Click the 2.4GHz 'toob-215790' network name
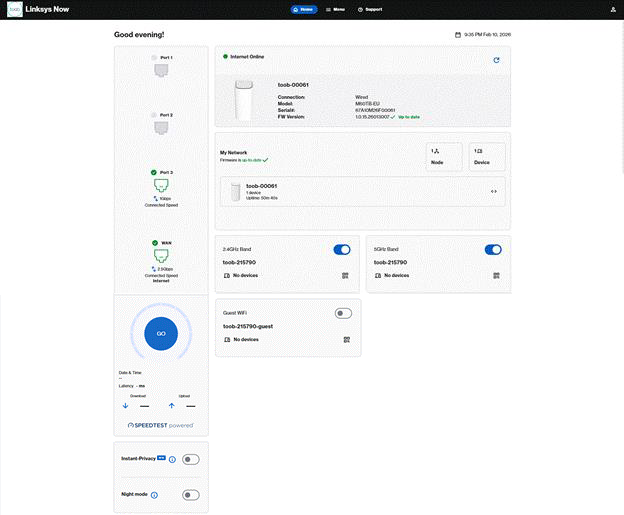The width and height of the screenshot is (624, 515). click(x=239, y=262)
